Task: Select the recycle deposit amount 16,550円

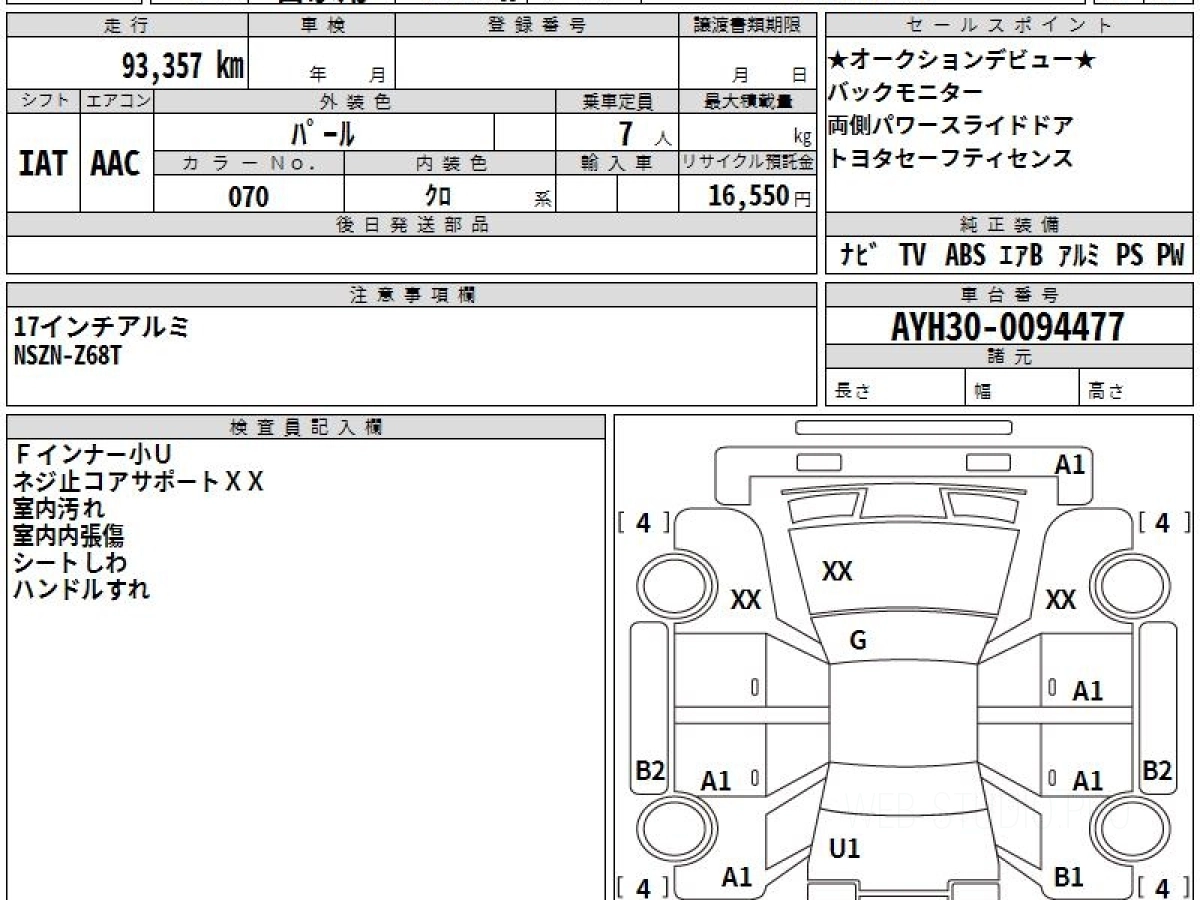Action: click(759, 196)
